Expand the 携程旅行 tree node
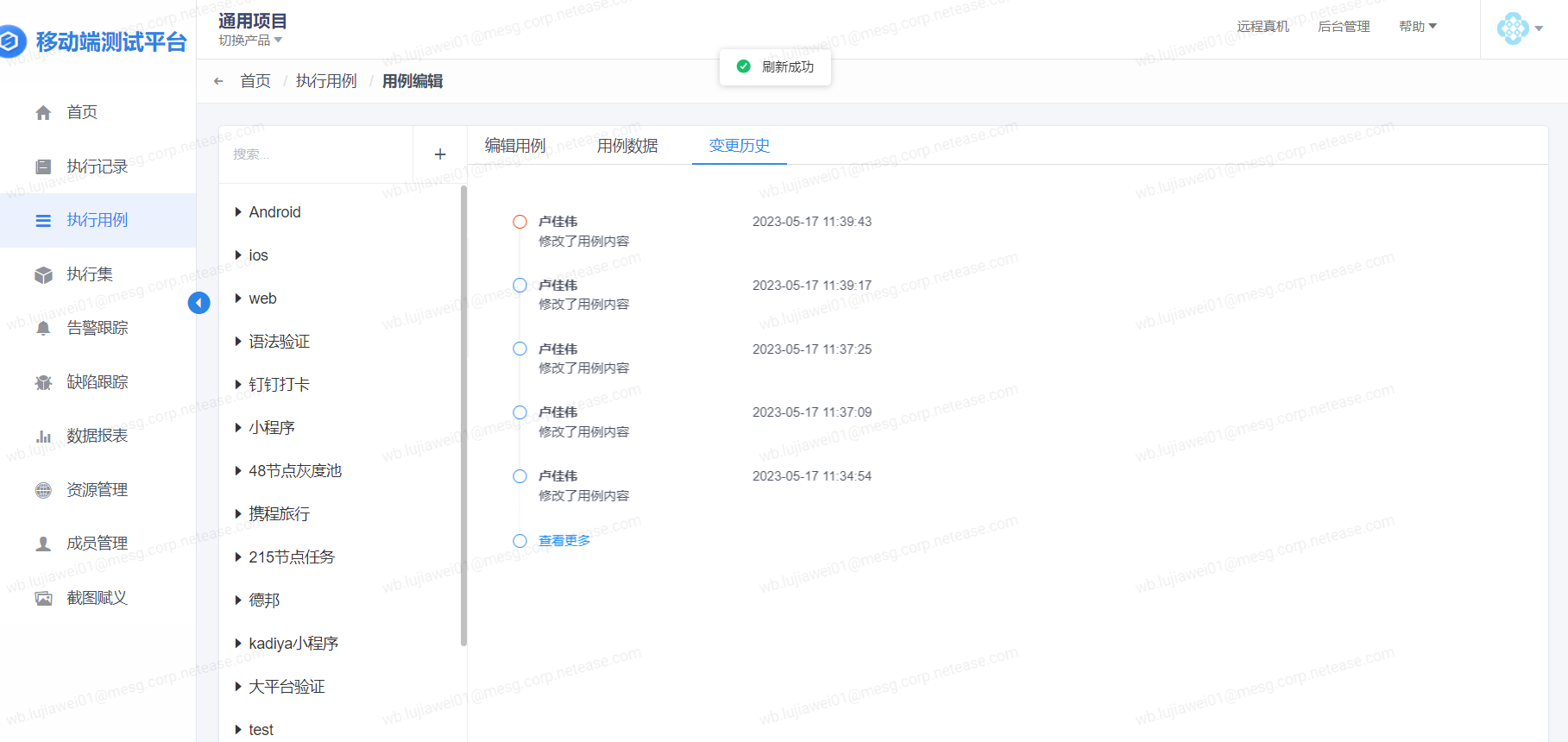Screen dimensions: 1568x742 pyautogui.click(x=238, y=514)
